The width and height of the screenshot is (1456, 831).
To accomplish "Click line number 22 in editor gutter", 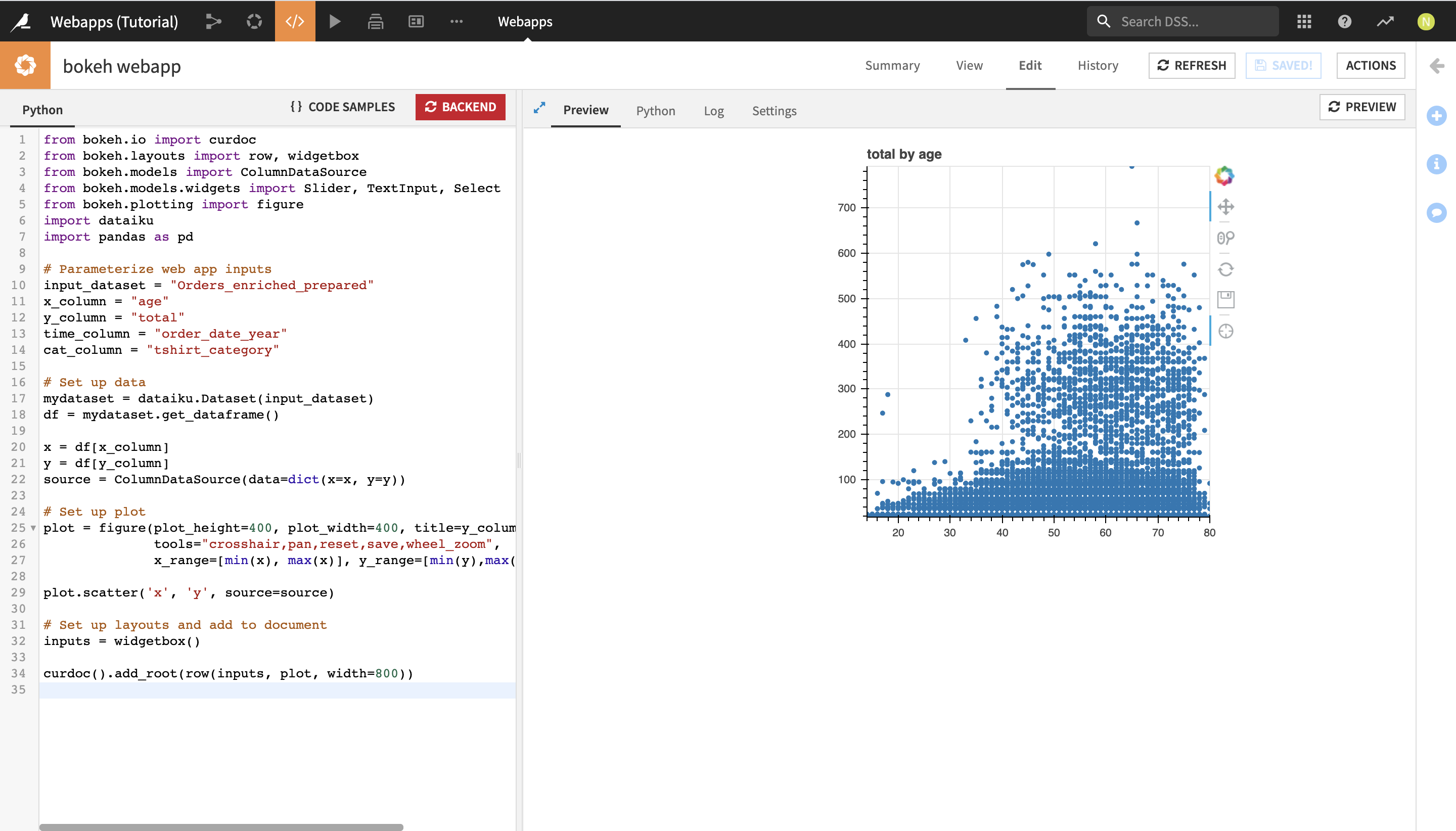I will click(18, 479).
